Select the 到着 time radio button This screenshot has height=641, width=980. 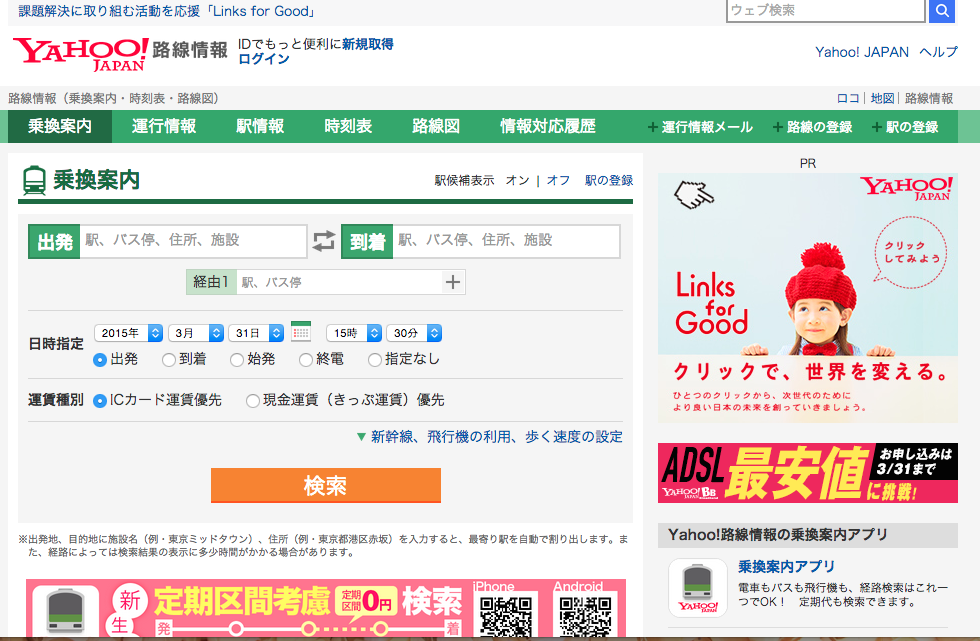click(x=168, y=360)
